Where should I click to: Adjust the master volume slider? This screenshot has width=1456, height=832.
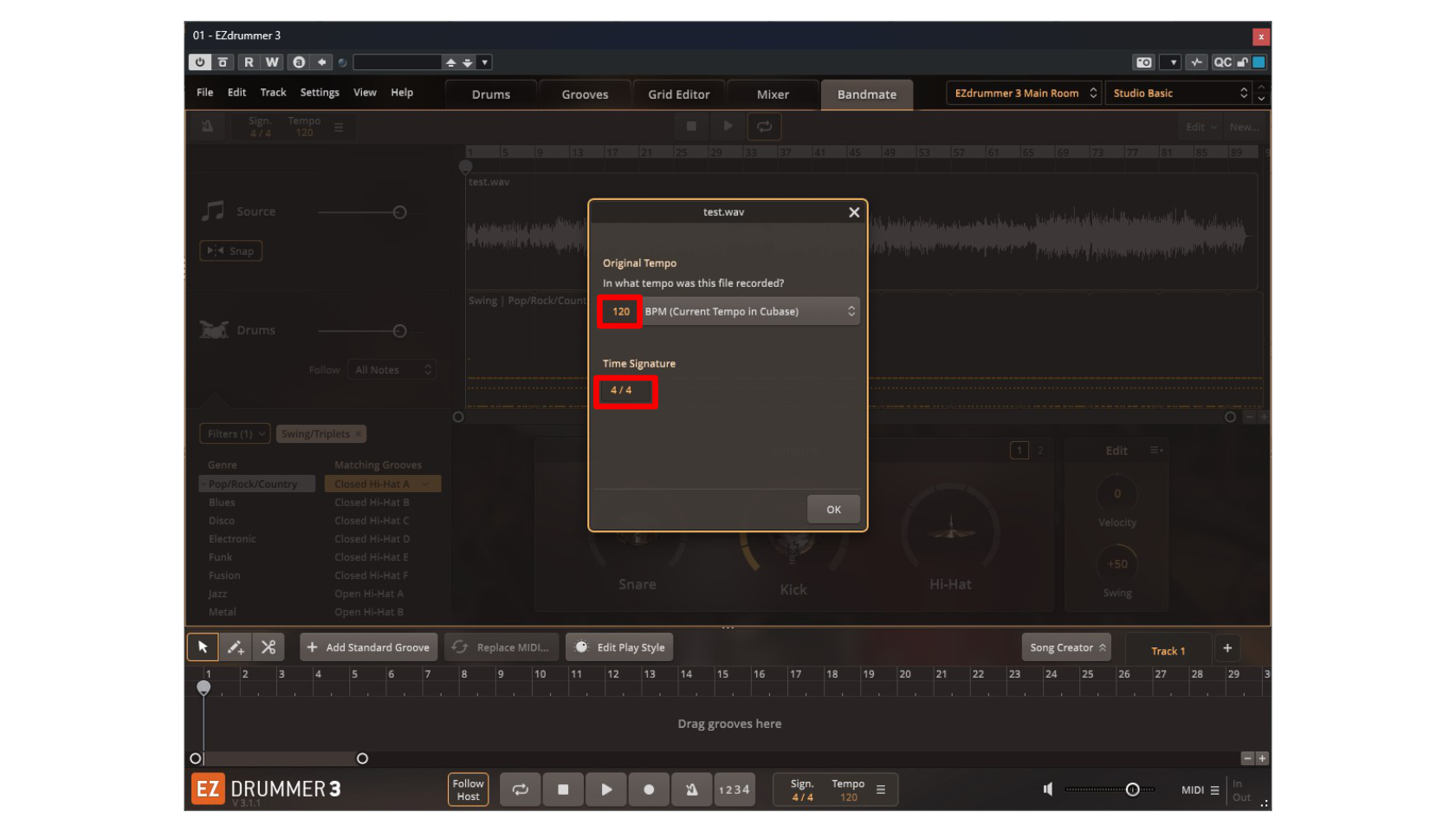click(1132, 790)
